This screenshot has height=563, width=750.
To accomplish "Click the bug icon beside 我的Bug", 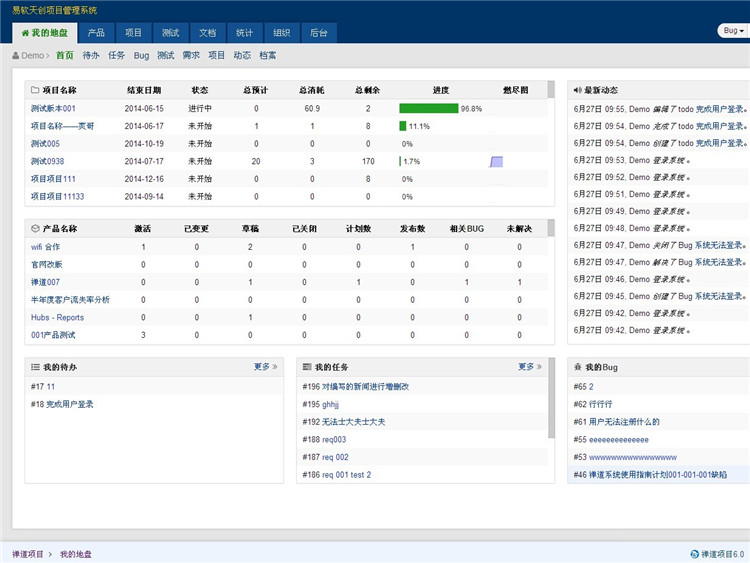I will click(x=578, y=367).
